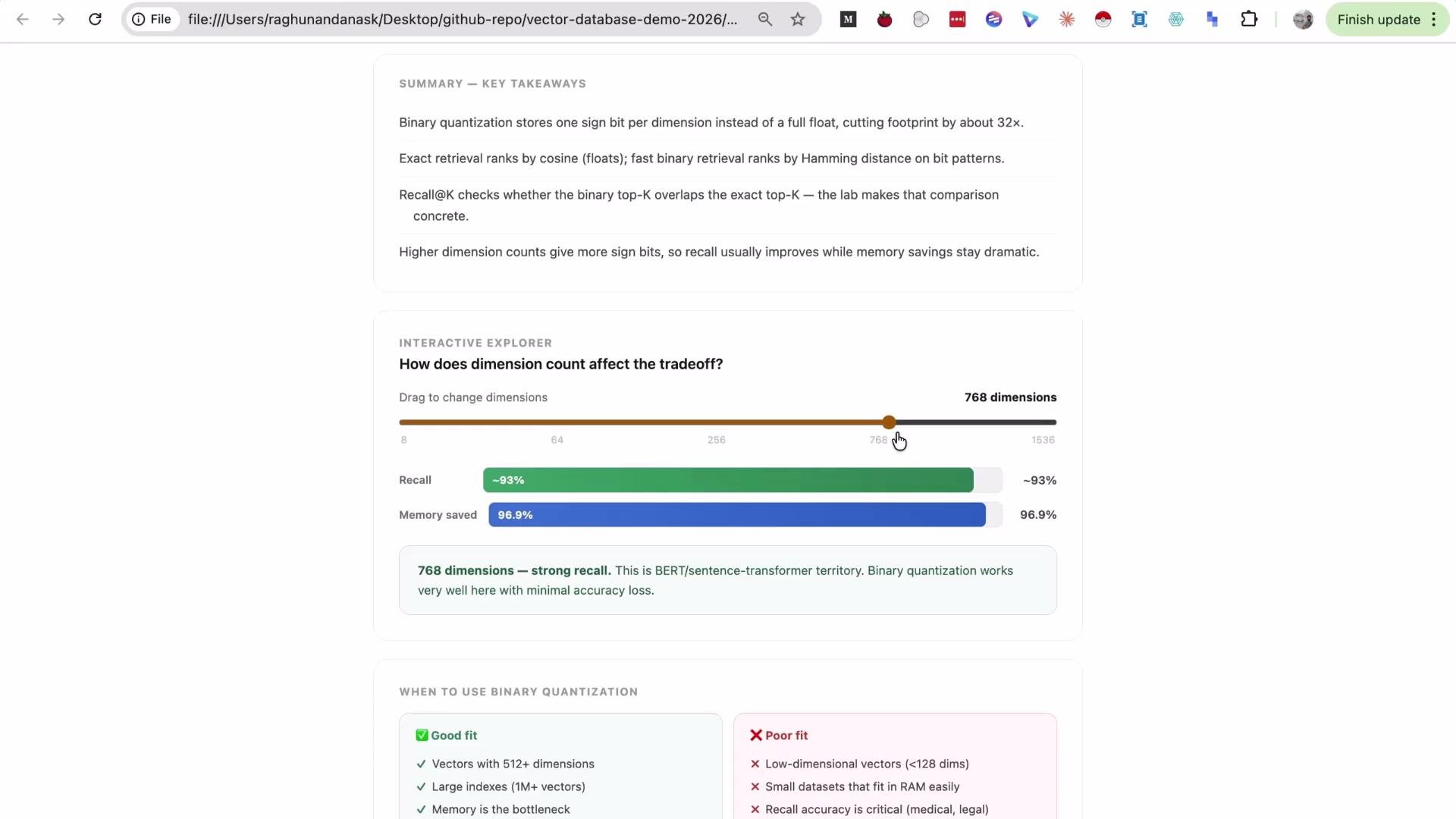Reload the page with the refresh icon
1456x819 pixels.
[95, 20]
